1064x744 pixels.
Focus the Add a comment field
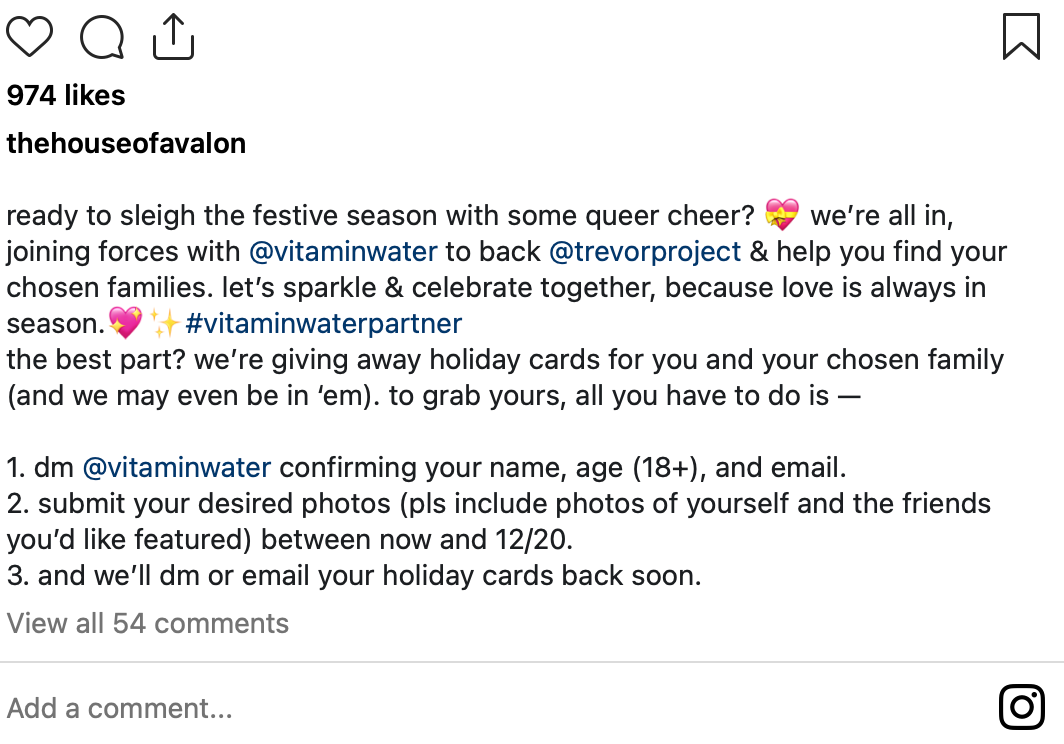coord(495,707)
